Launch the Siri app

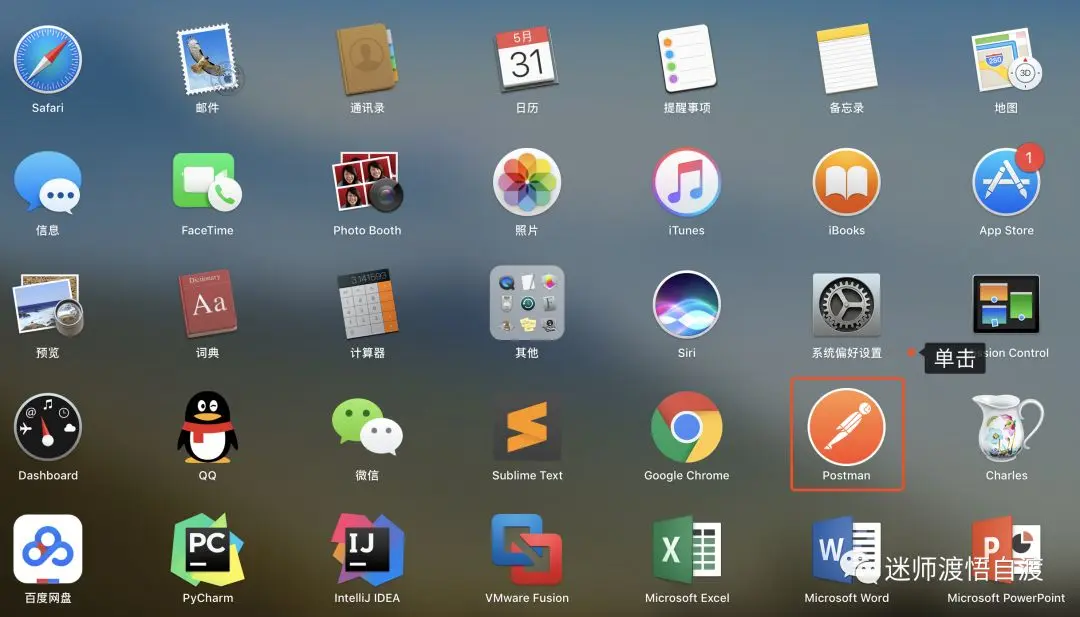(687, 305)
